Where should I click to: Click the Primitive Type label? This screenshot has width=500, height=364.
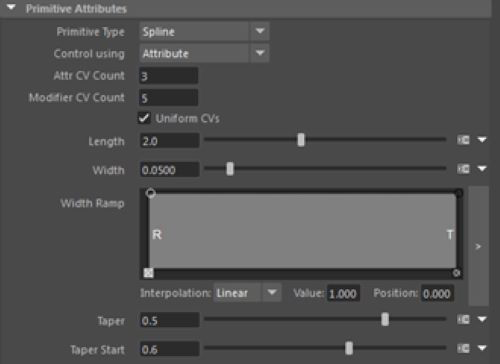point(91,32)
